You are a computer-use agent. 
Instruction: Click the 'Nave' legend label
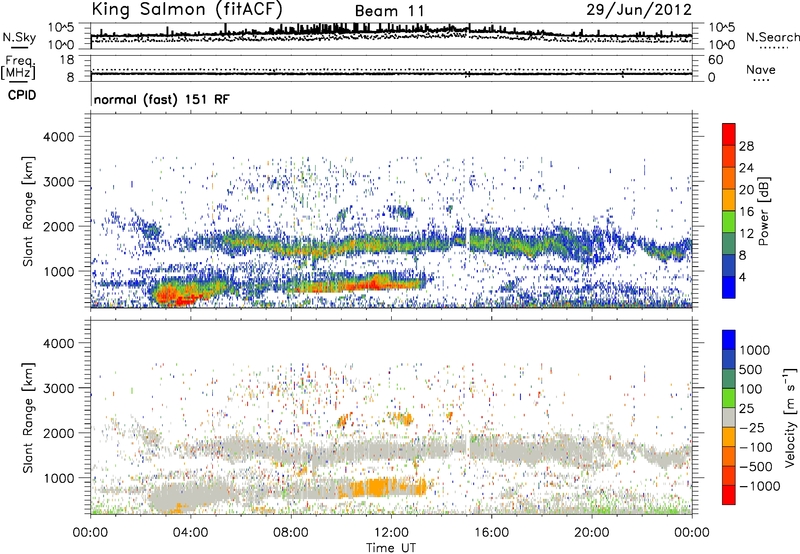(x=761, y=70)
